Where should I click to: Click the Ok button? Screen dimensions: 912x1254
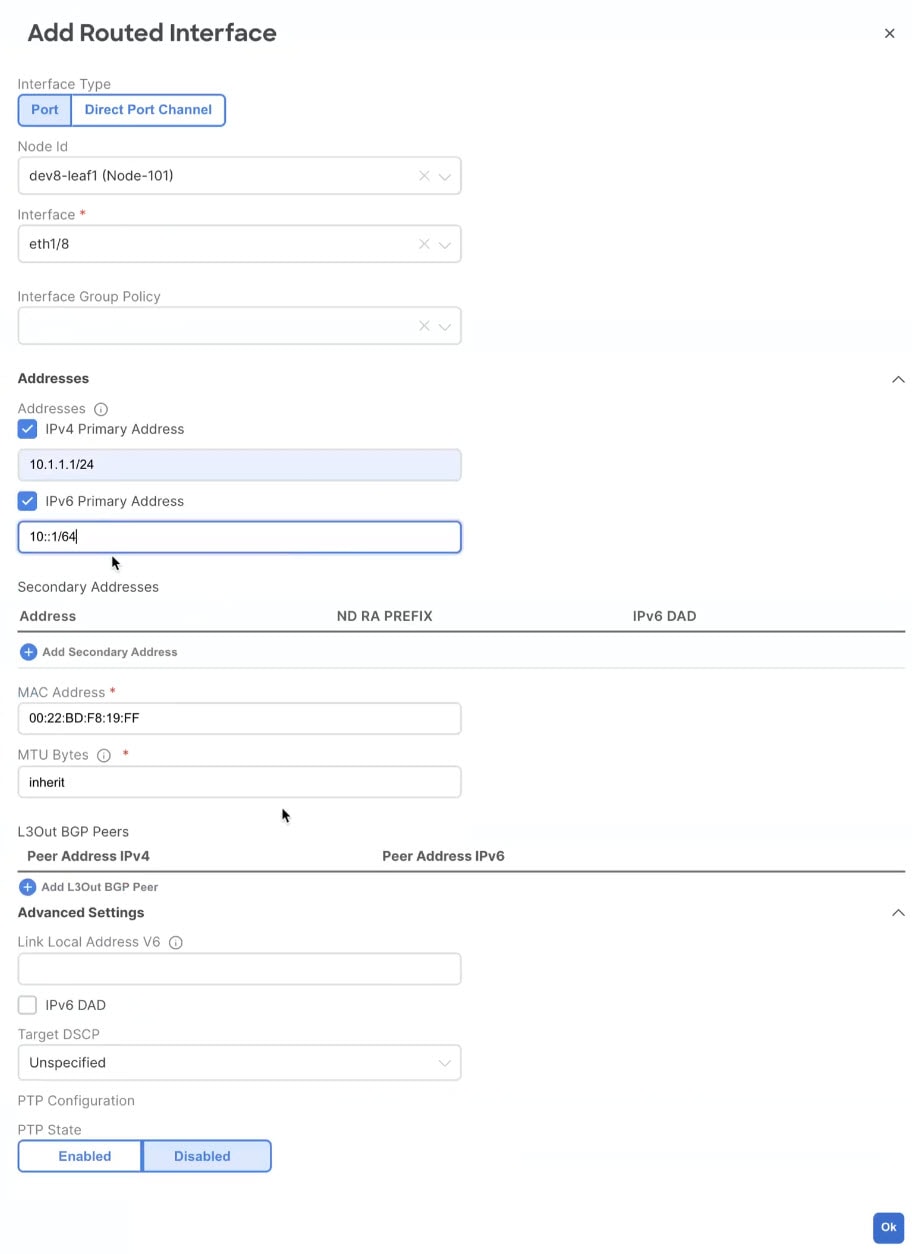[x=888, y=1228]
